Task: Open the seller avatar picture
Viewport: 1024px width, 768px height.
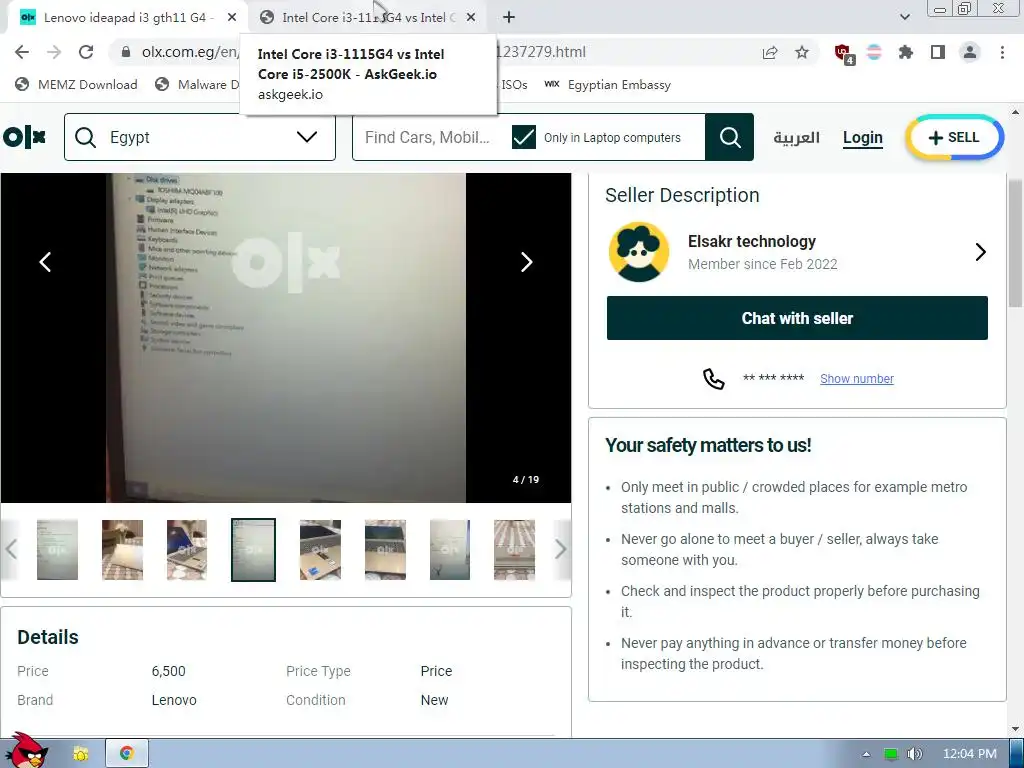Action: pyautogui.click(x=639, y=251)
